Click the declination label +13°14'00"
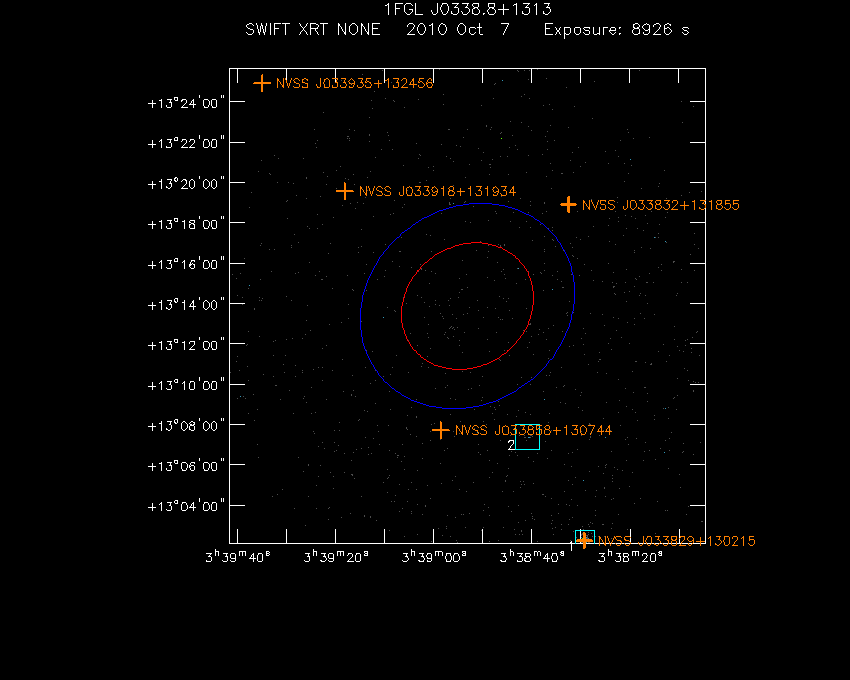Screen dimensions: 850x680 point(186,305)
